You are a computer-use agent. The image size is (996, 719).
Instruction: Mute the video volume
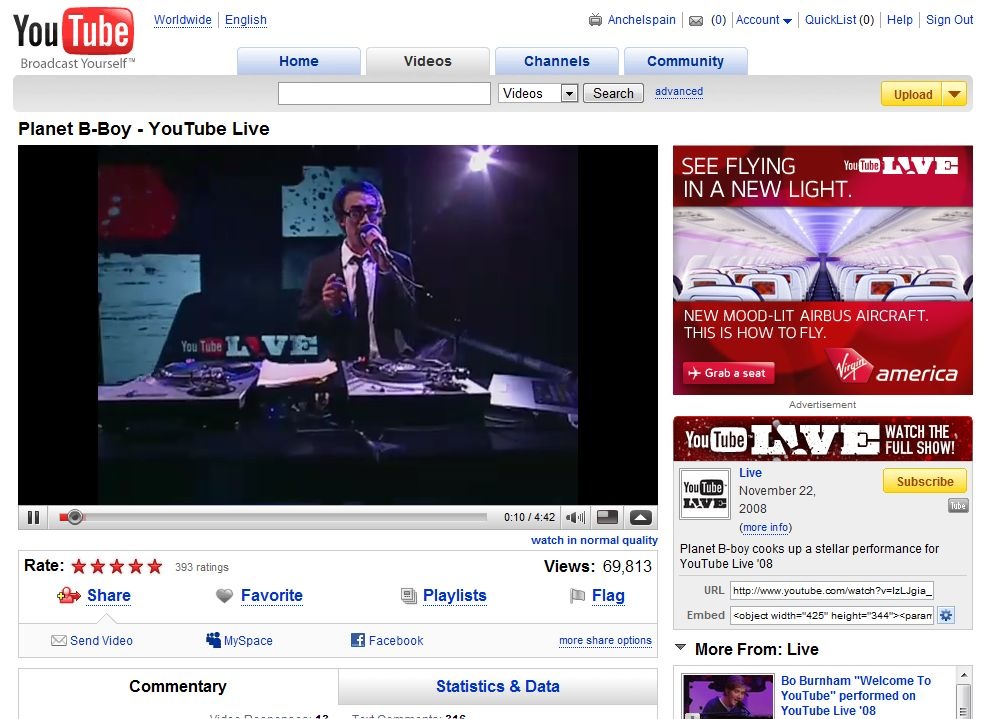tap(575, 518)
